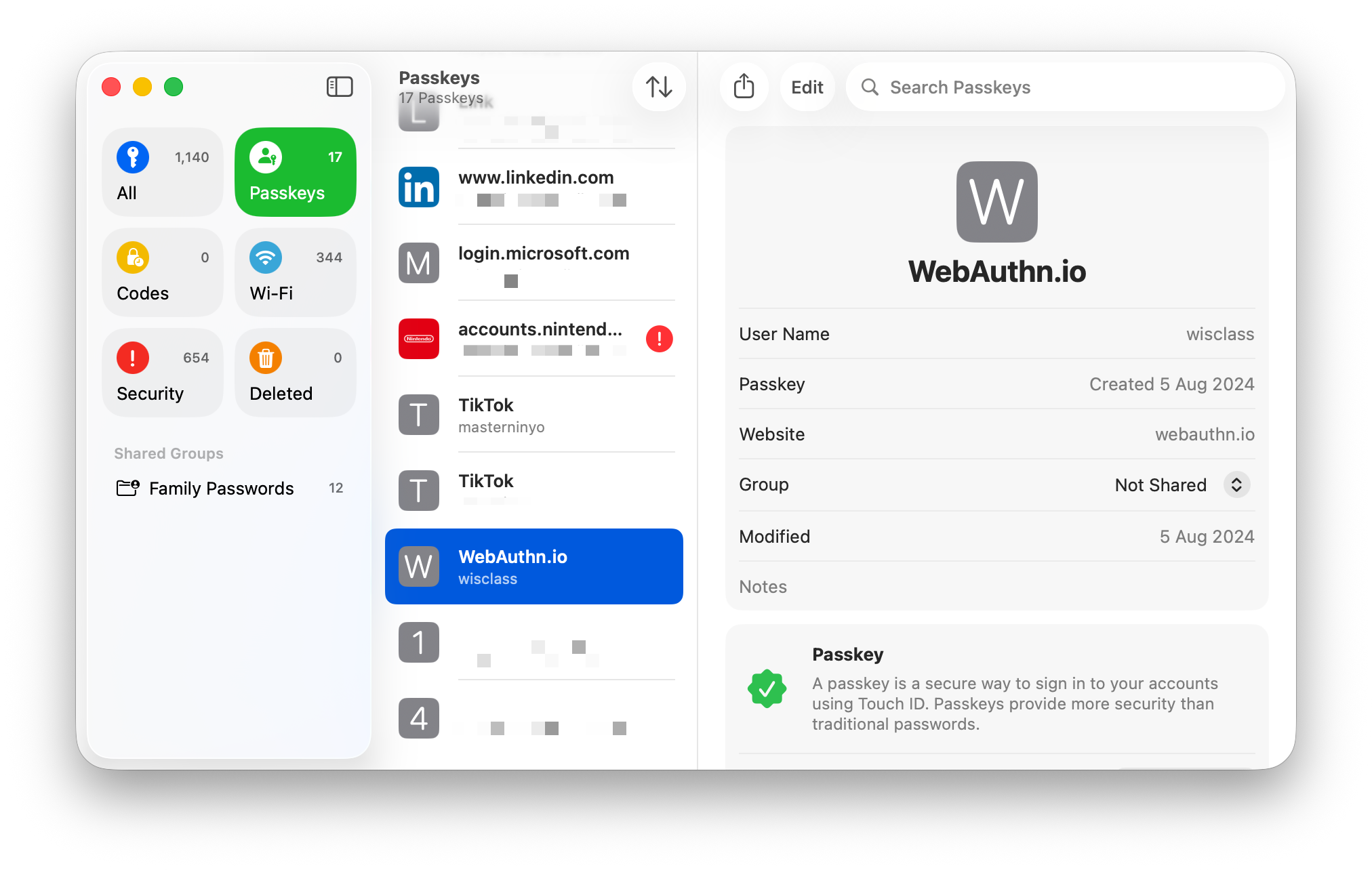This screenshot has width=1372, height=870.
Task: Click the yellow Codes lock icon
Action: (x=133, y=257)
